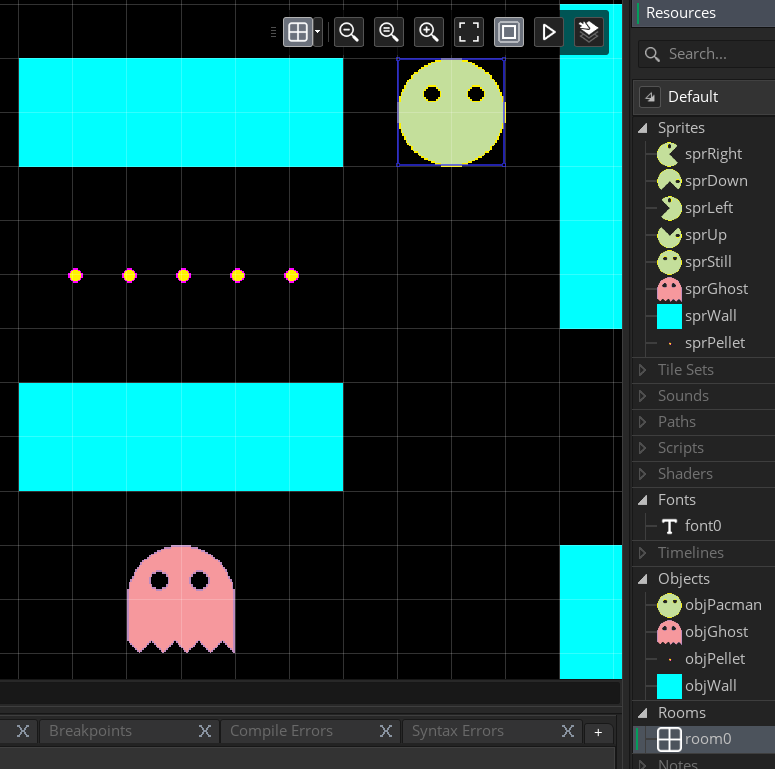Toggle the view frame button in toolbar
This screenshot has width=775, height=769.
point(509,32)
